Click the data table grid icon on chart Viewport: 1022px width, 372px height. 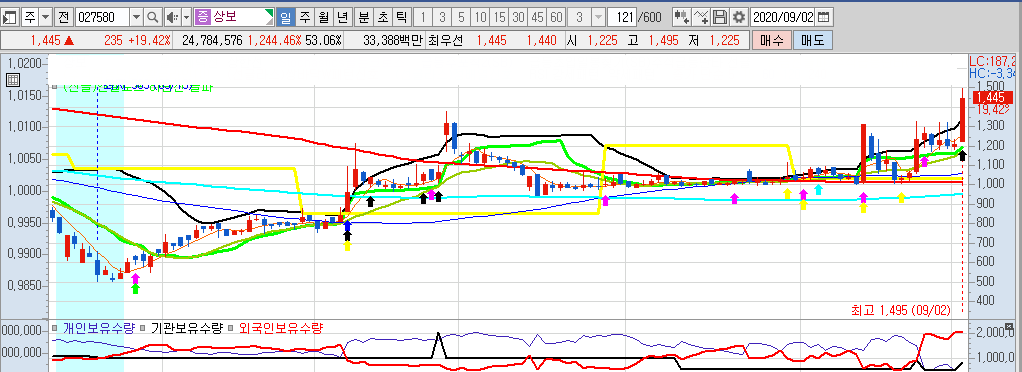click(12, 81)
